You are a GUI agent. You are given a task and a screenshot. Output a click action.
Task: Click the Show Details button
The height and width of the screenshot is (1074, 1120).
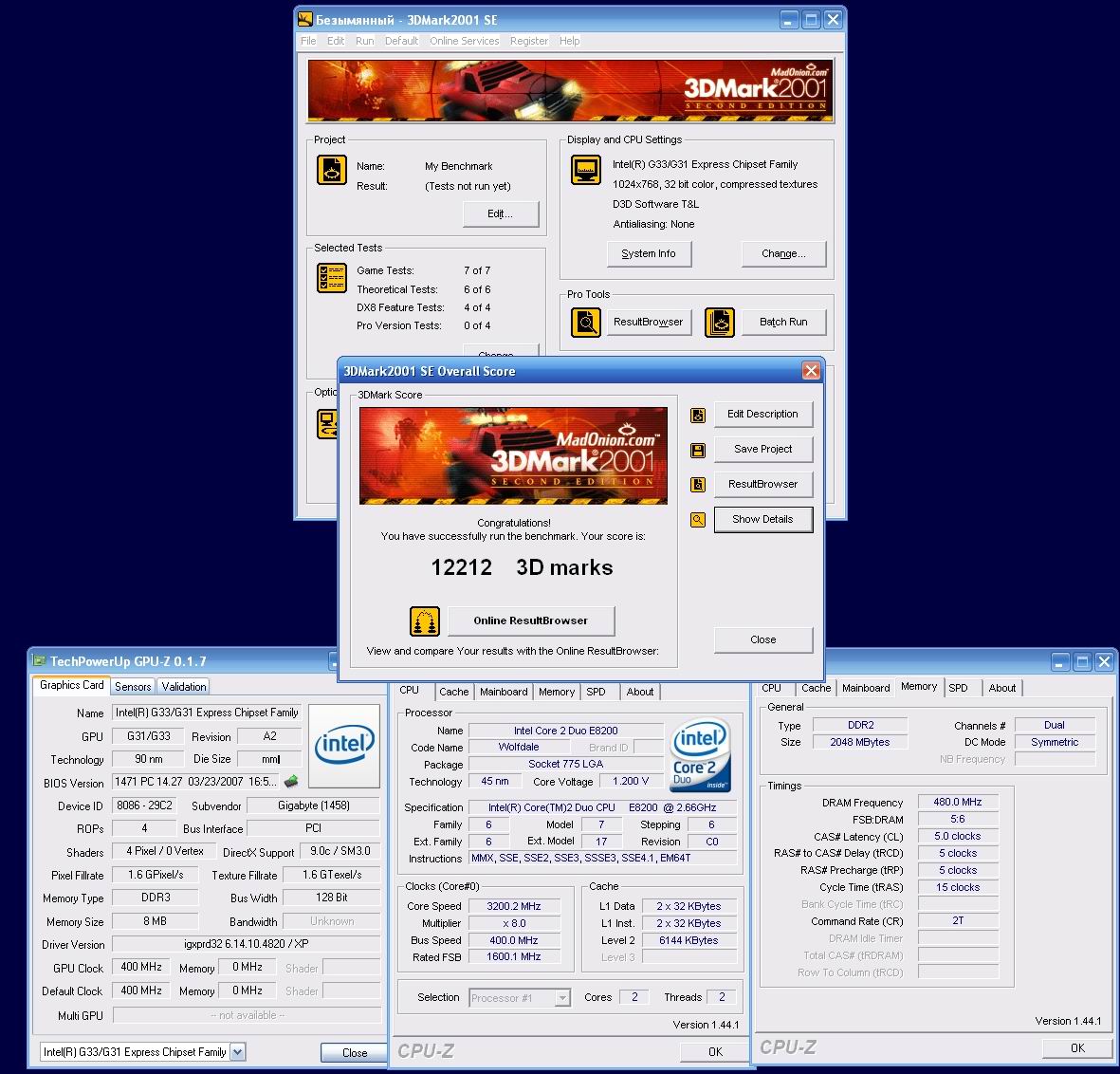762,520
